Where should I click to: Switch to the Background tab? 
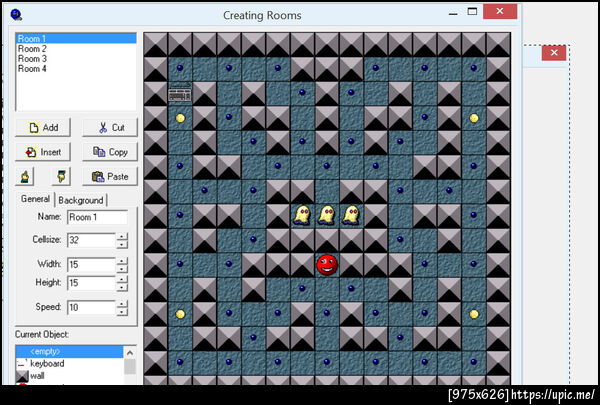click(81, 200)
